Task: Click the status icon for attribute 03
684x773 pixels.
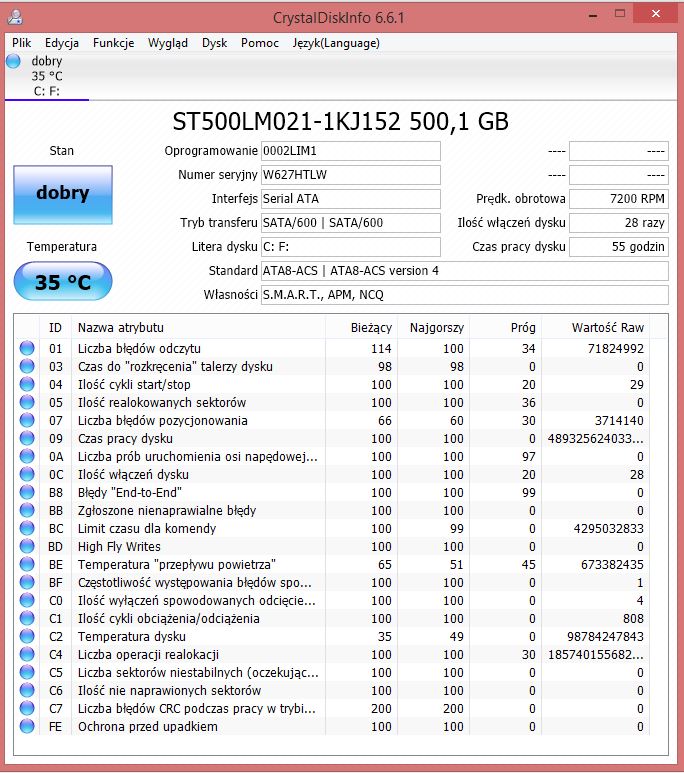Action: (x=27, y=366)
